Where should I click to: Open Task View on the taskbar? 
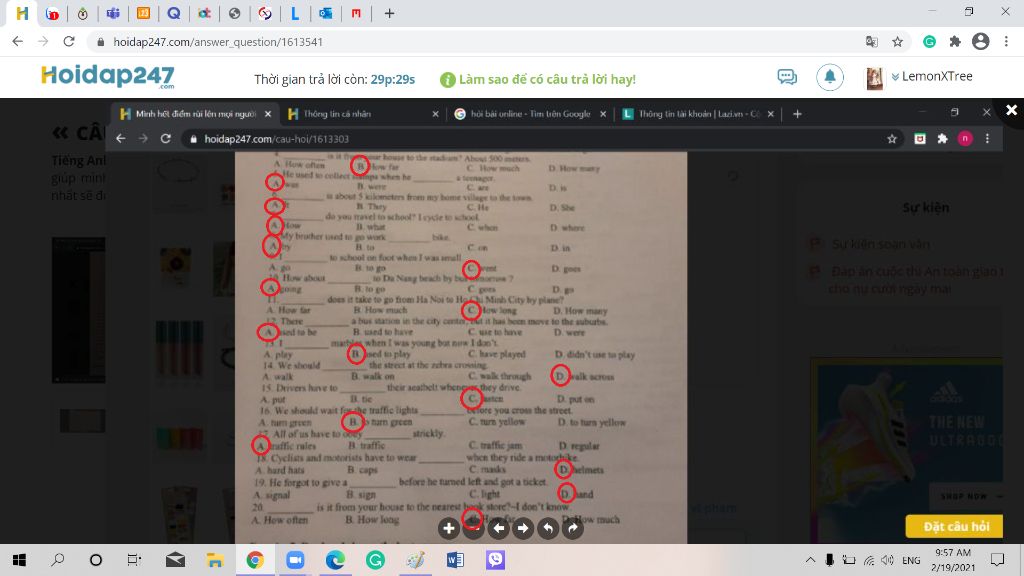(134, 560)
